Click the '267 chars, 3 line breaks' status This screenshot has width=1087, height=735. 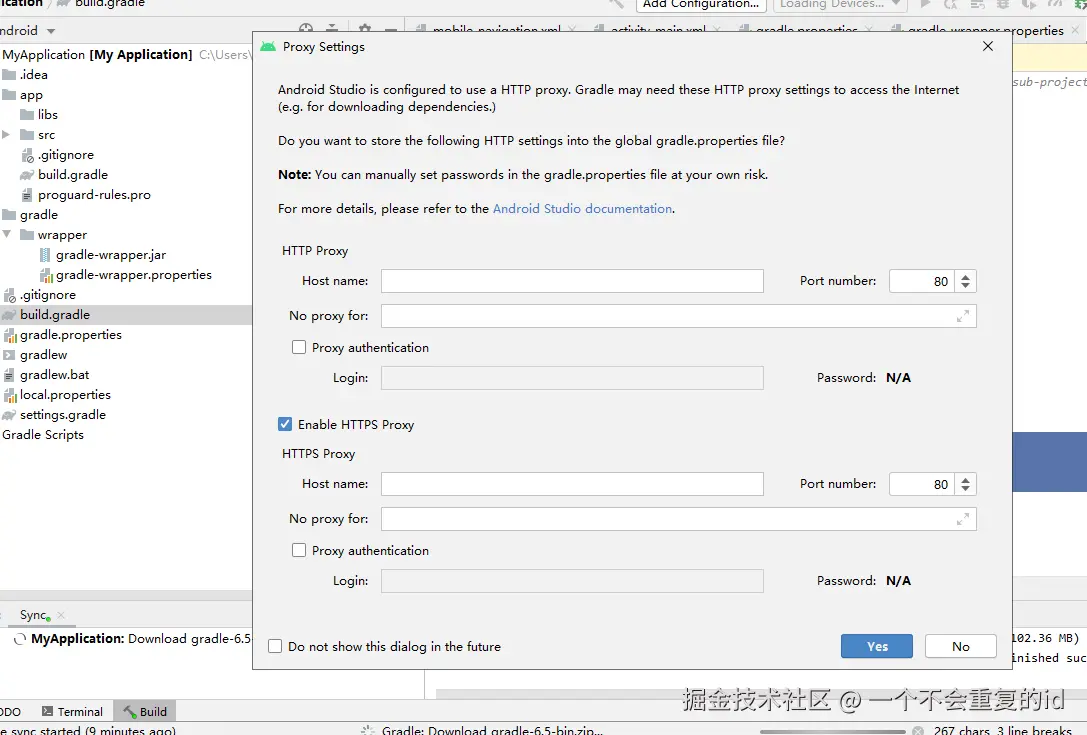1002,730
